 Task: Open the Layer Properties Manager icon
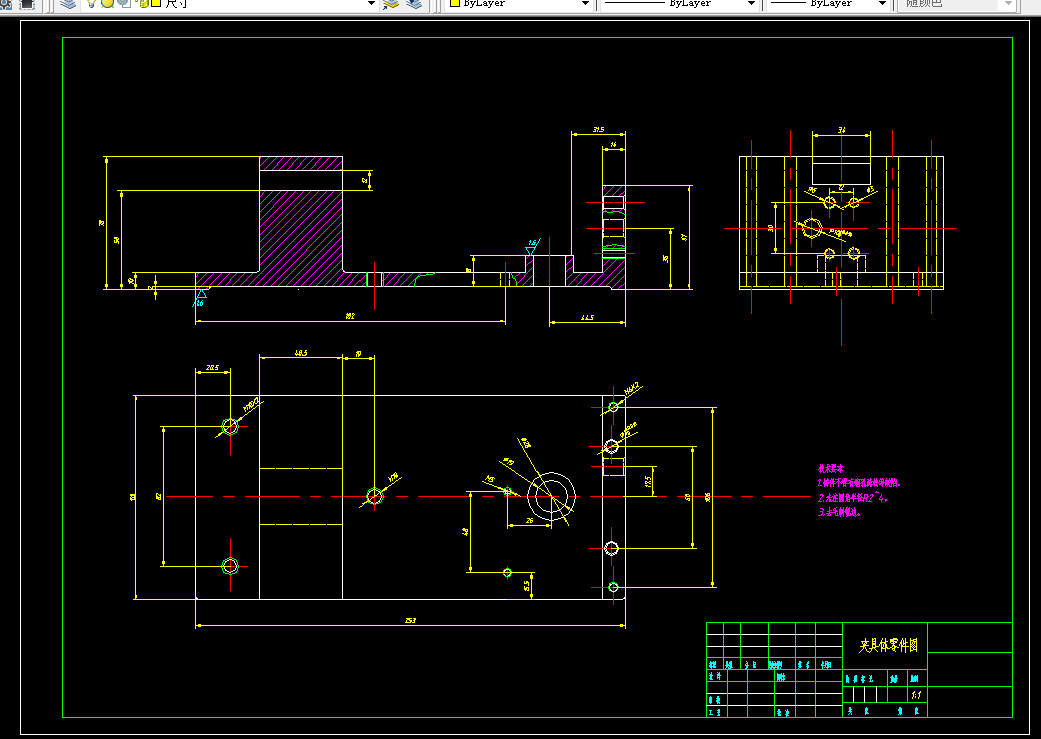(x=68, y=3)
